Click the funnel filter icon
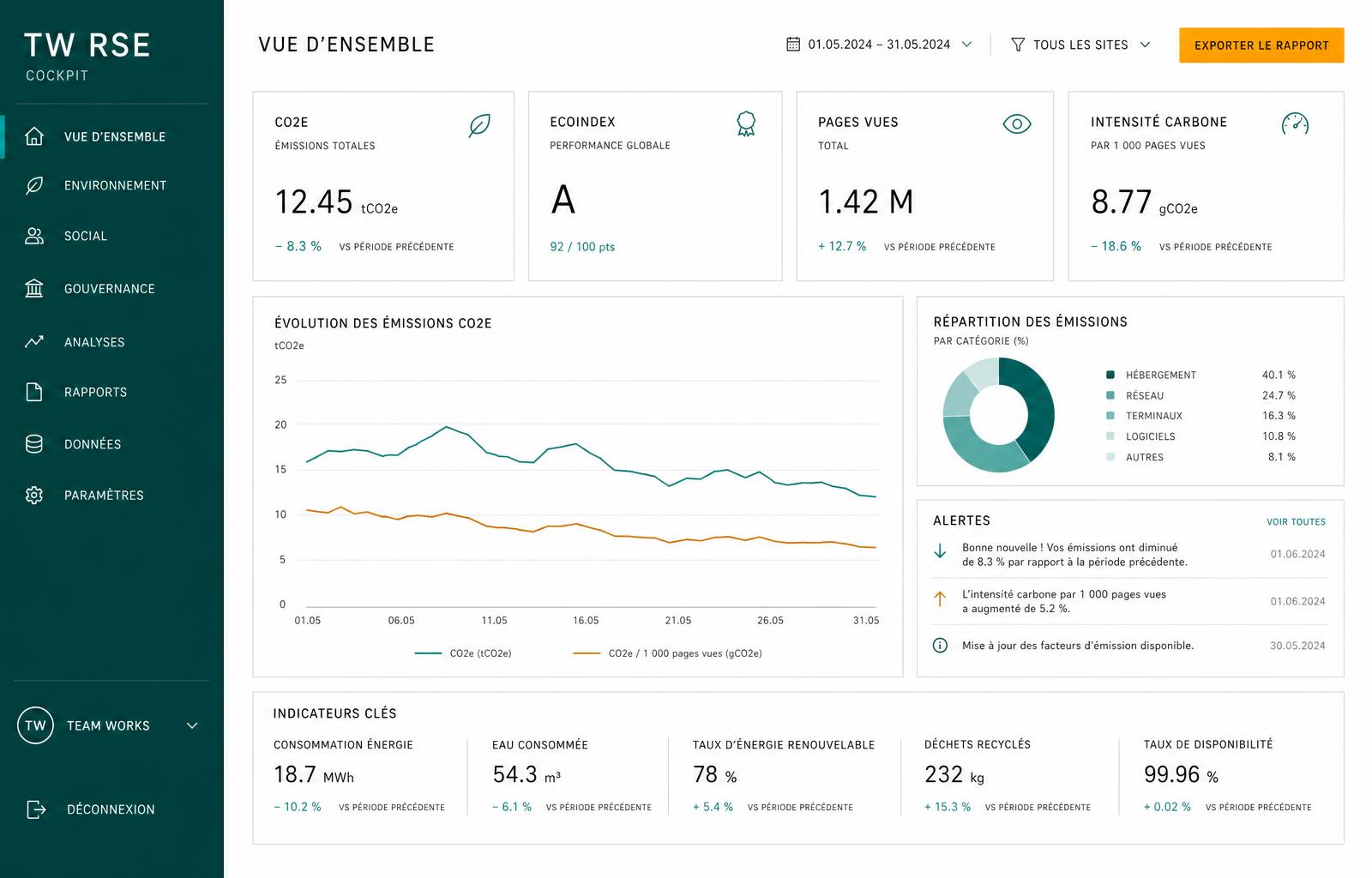 1018,45
